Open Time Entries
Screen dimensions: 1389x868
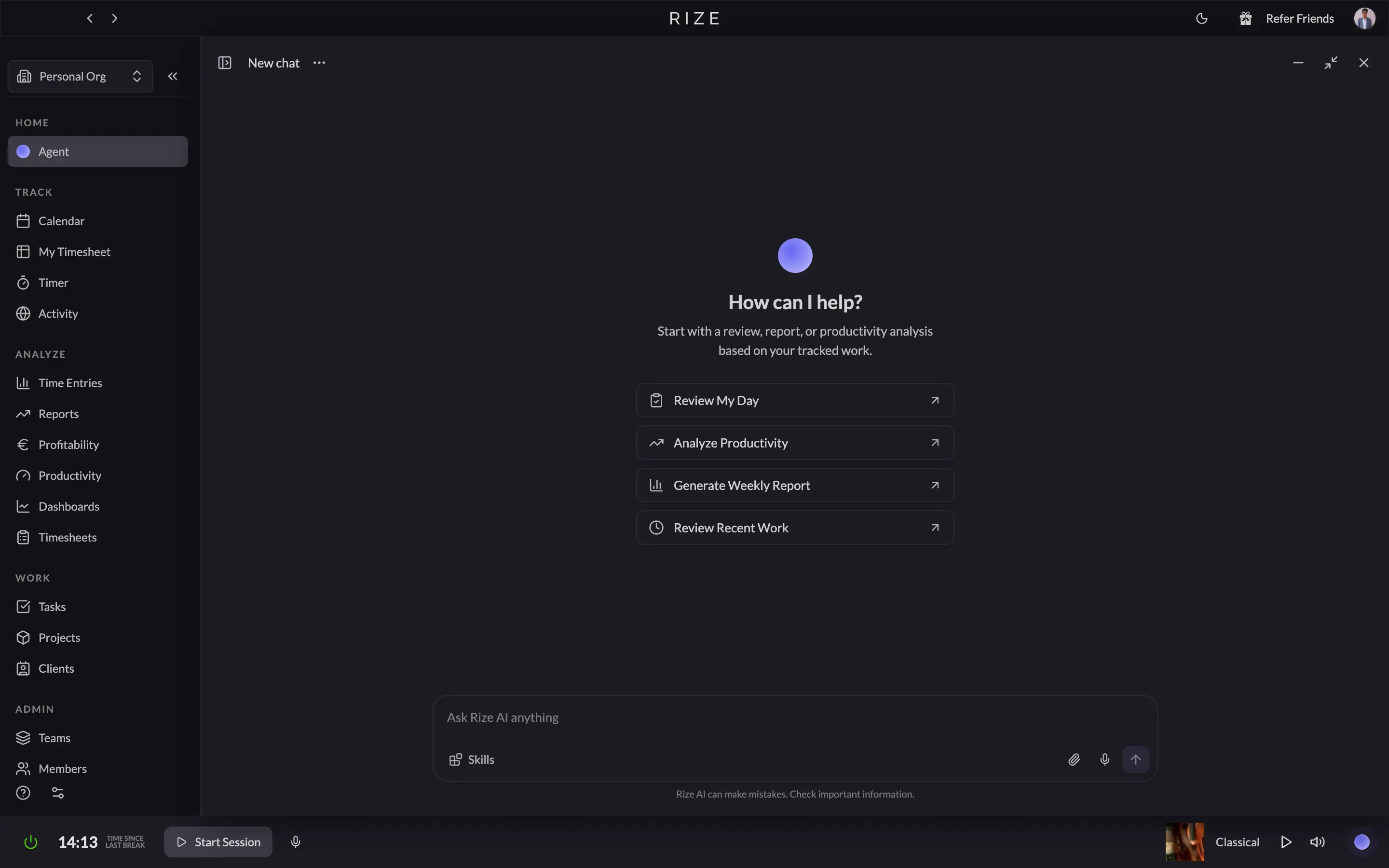point(97,383)
